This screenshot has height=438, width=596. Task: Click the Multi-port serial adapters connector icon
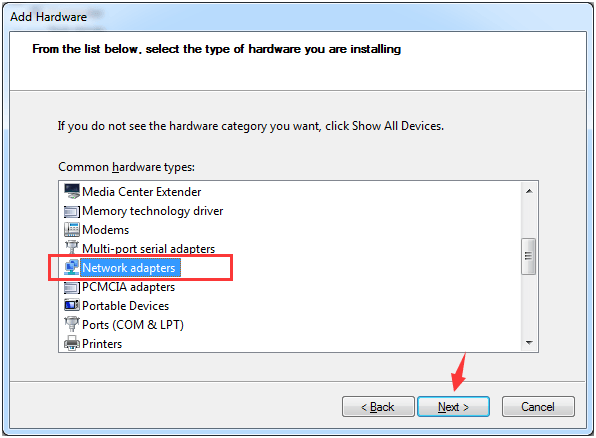[x=72, y=248]
